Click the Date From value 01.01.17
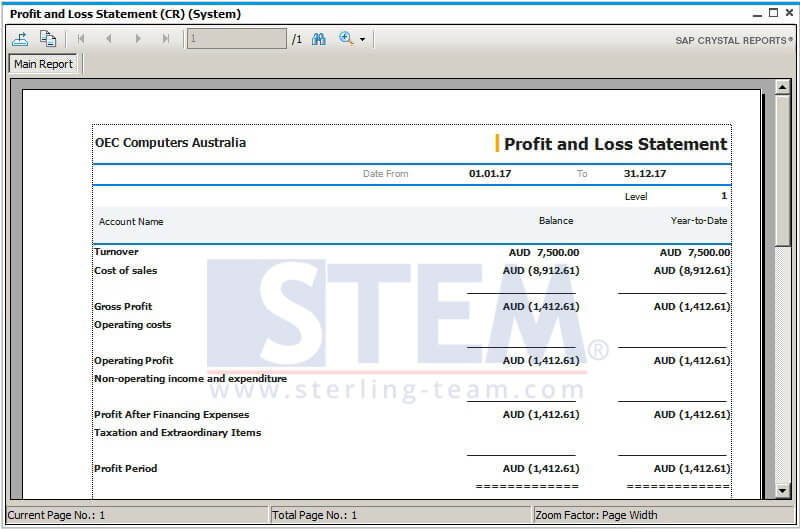800x529 pixels. 490,173
